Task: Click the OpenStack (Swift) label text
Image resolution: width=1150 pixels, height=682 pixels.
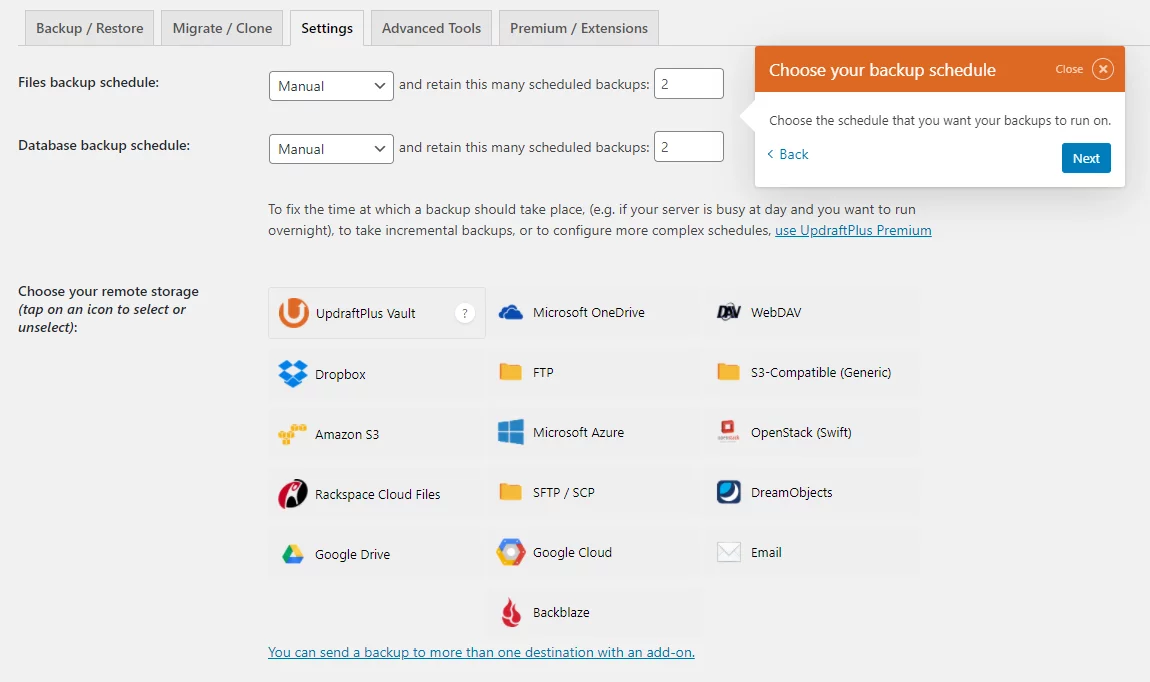Action: point(801,432)
